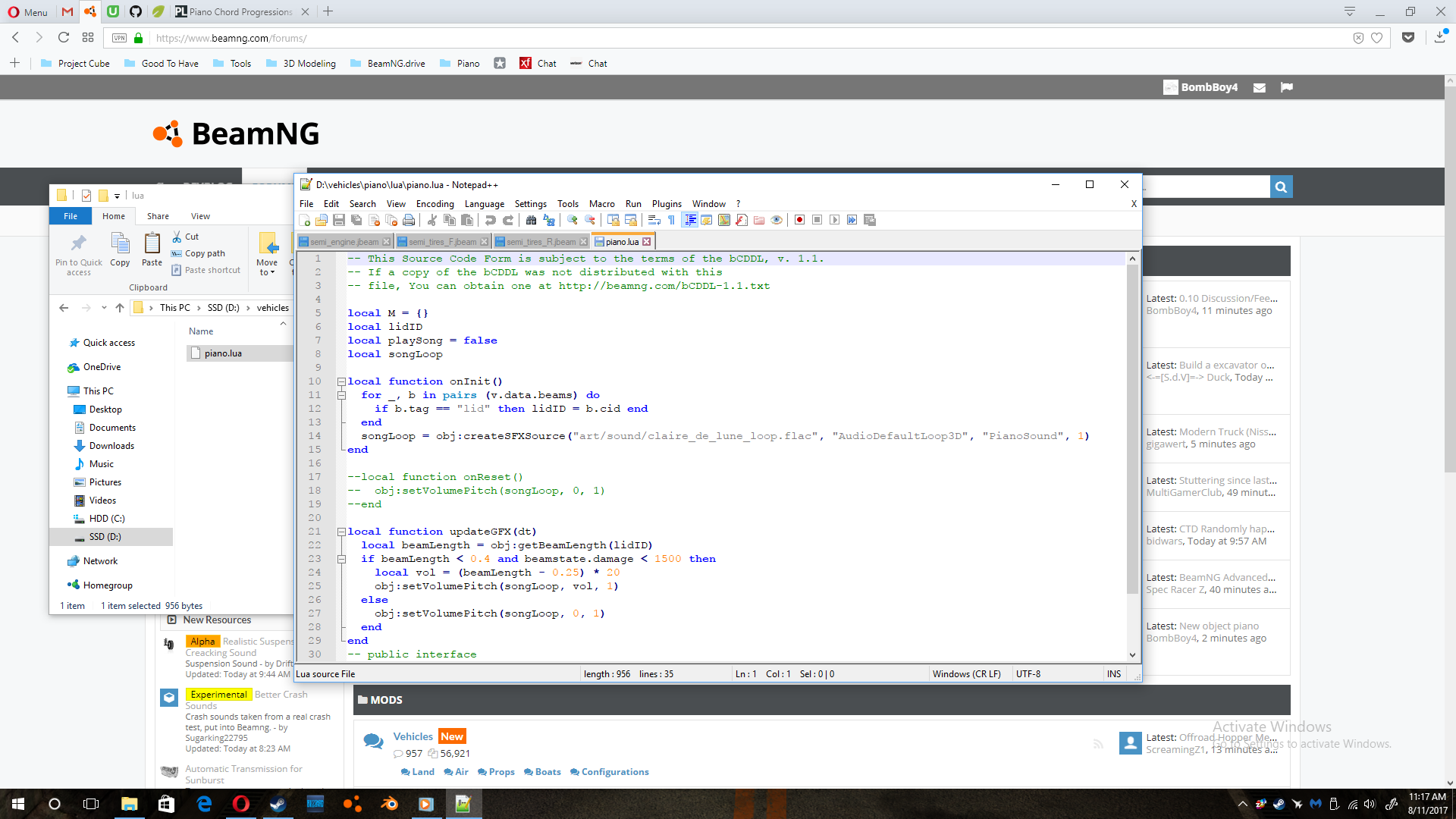Show hidden system tray icons
Viewport: 1456px width, 819px height.
pyautogui.click(x=1242, y=804)
